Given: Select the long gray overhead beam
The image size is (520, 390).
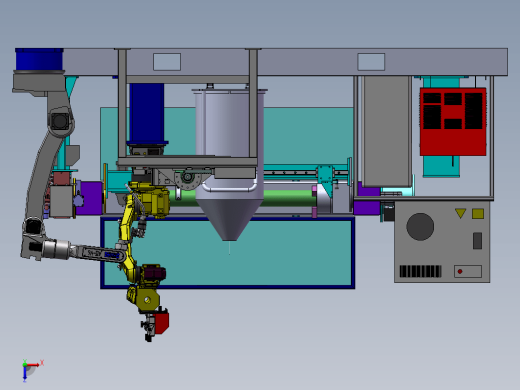Looking at the screenshot, I should pos(285,62).
